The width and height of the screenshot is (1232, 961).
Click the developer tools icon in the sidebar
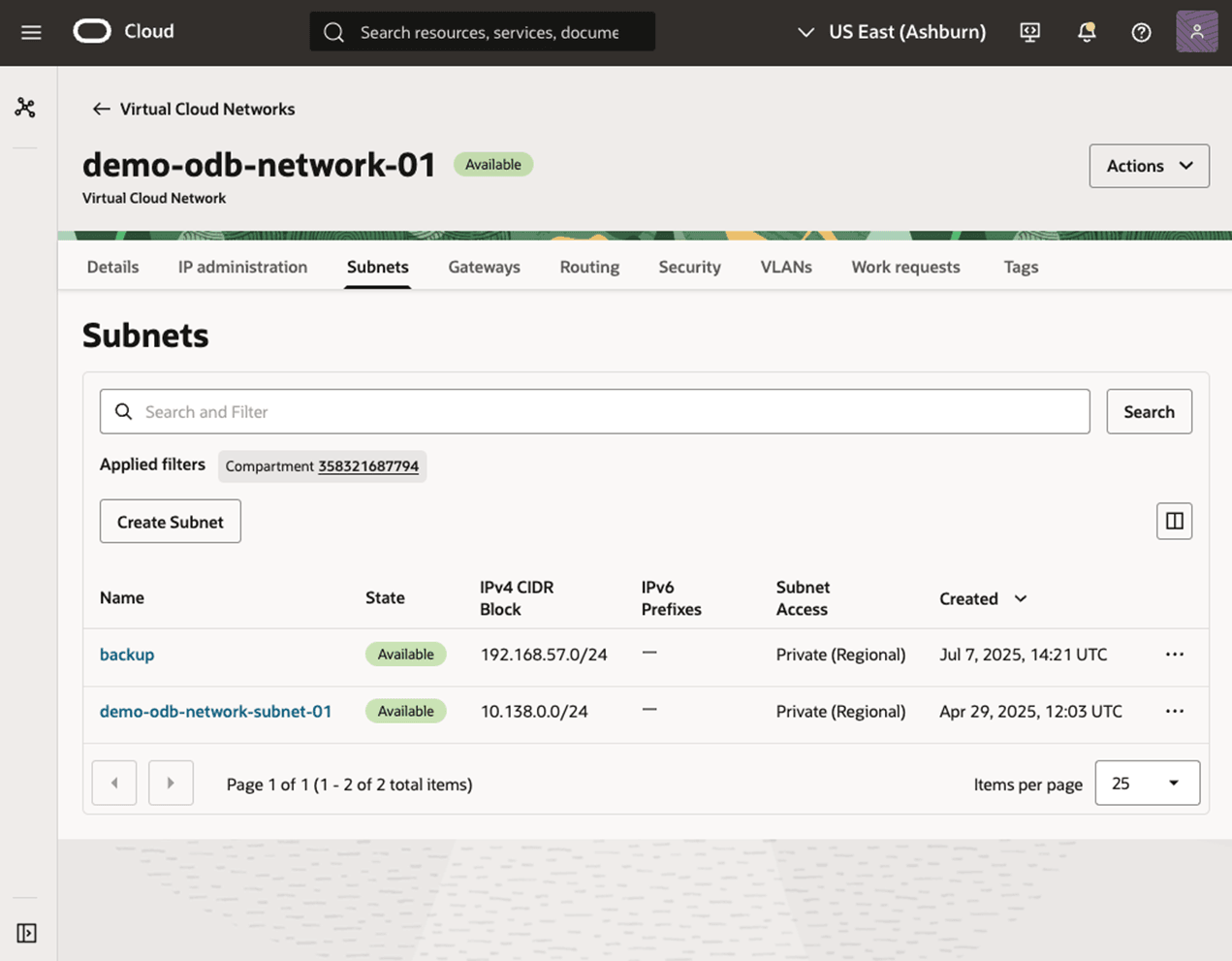tap(24, 107)
